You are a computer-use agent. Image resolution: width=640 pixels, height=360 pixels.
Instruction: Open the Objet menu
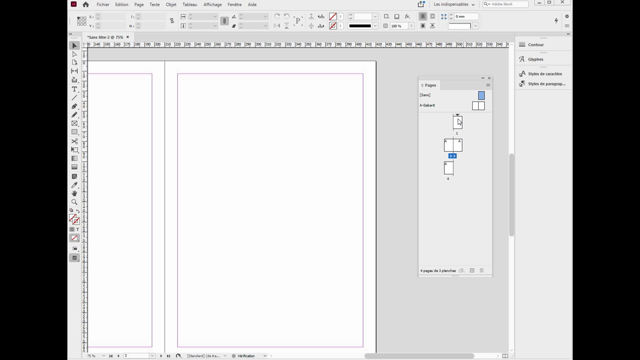[171, 4]
